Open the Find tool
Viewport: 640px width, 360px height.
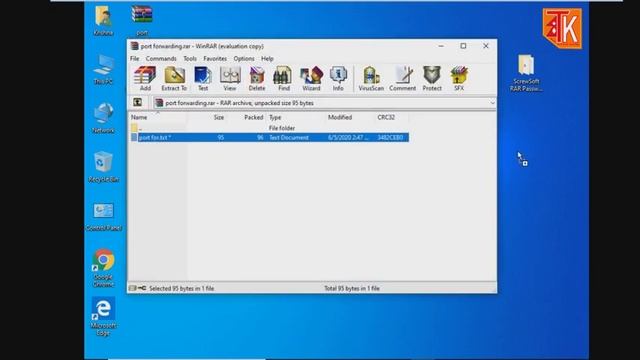284,78
